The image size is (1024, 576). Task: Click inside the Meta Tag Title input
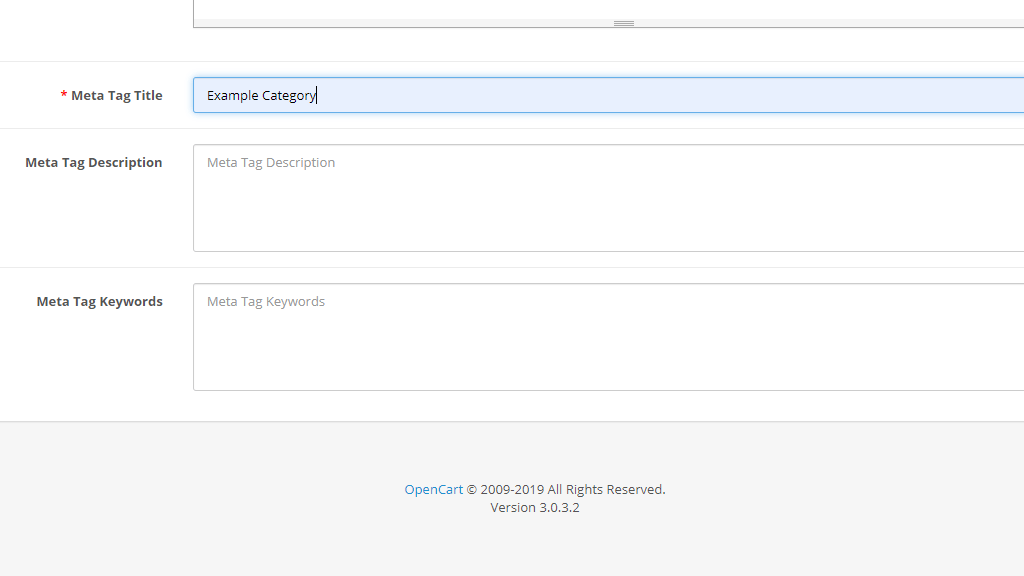pyautogui.click(x=500, y=95)
